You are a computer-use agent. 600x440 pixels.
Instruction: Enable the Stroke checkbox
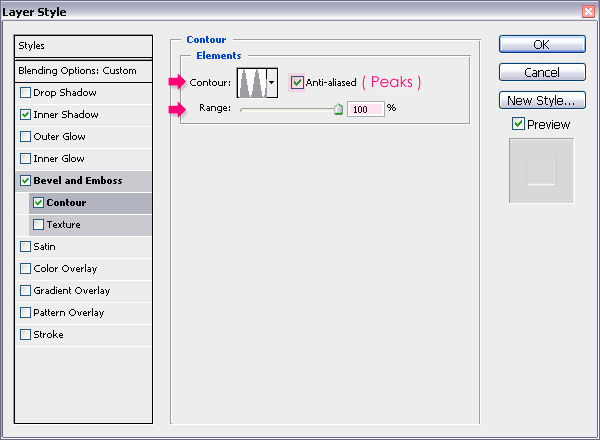click(x=25, y=334)
